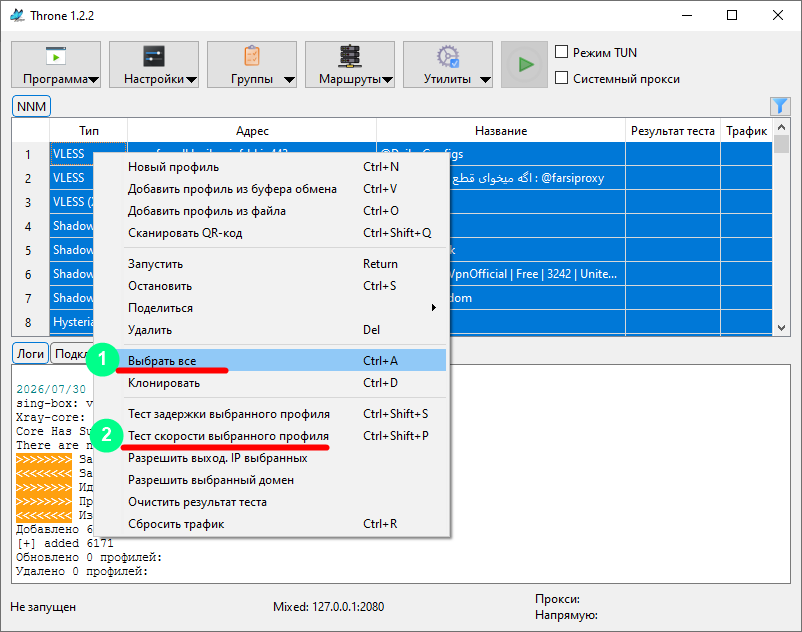The image size is (802, 632).
Task: Click VLESS type cell in row 2
Action: point(72,178)
